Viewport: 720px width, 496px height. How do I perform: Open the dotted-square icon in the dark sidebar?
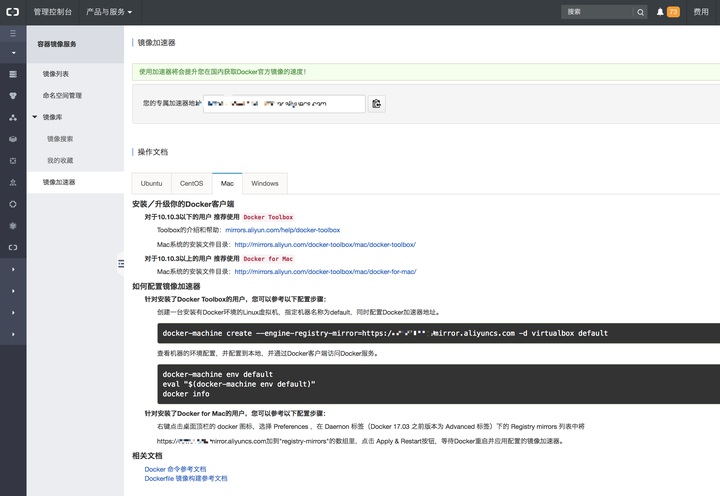(13, 161)
